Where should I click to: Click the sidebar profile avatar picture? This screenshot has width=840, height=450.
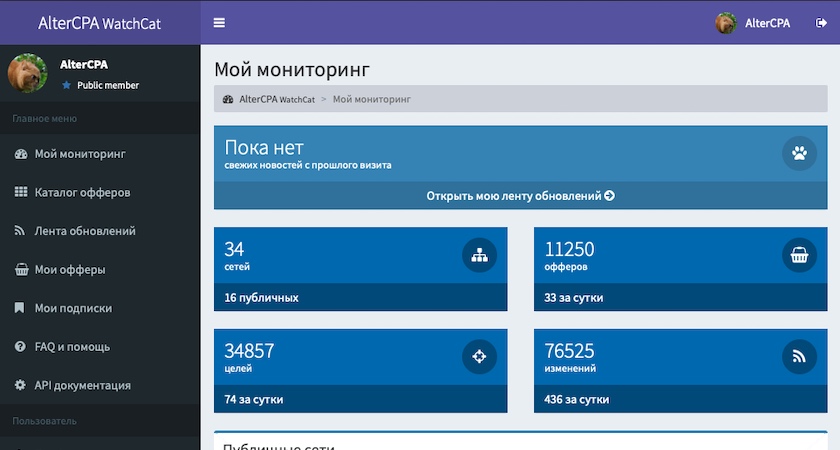[x=27, y=73]
